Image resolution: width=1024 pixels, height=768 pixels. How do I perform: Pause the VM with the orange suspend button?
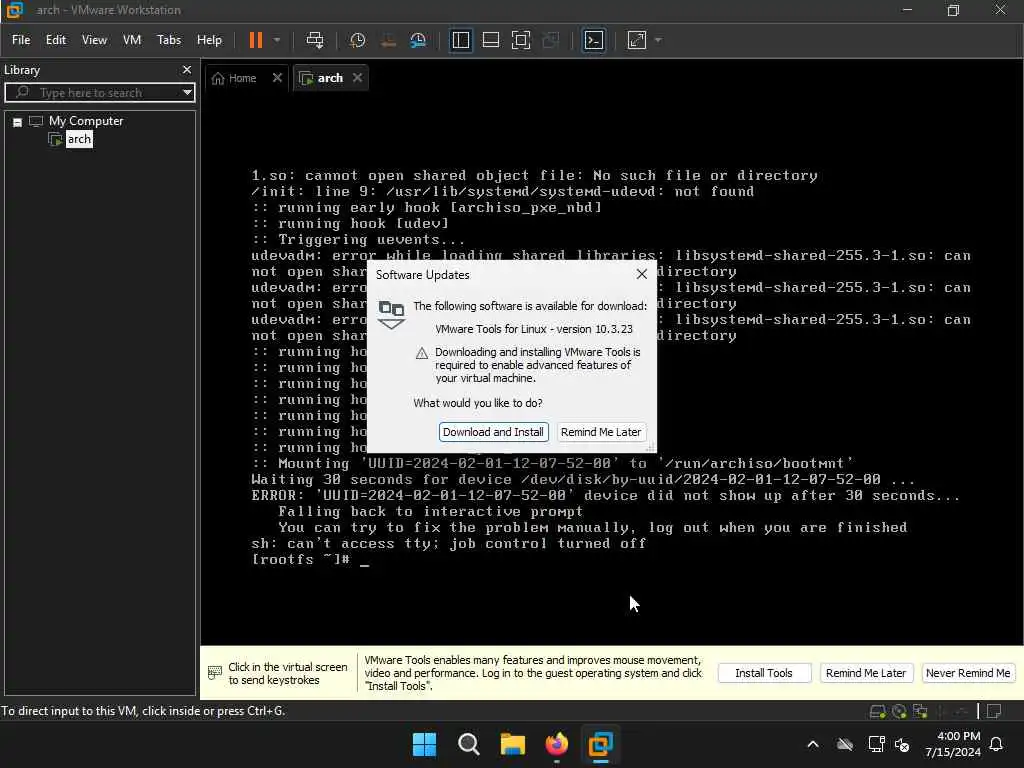click(255, 40)
